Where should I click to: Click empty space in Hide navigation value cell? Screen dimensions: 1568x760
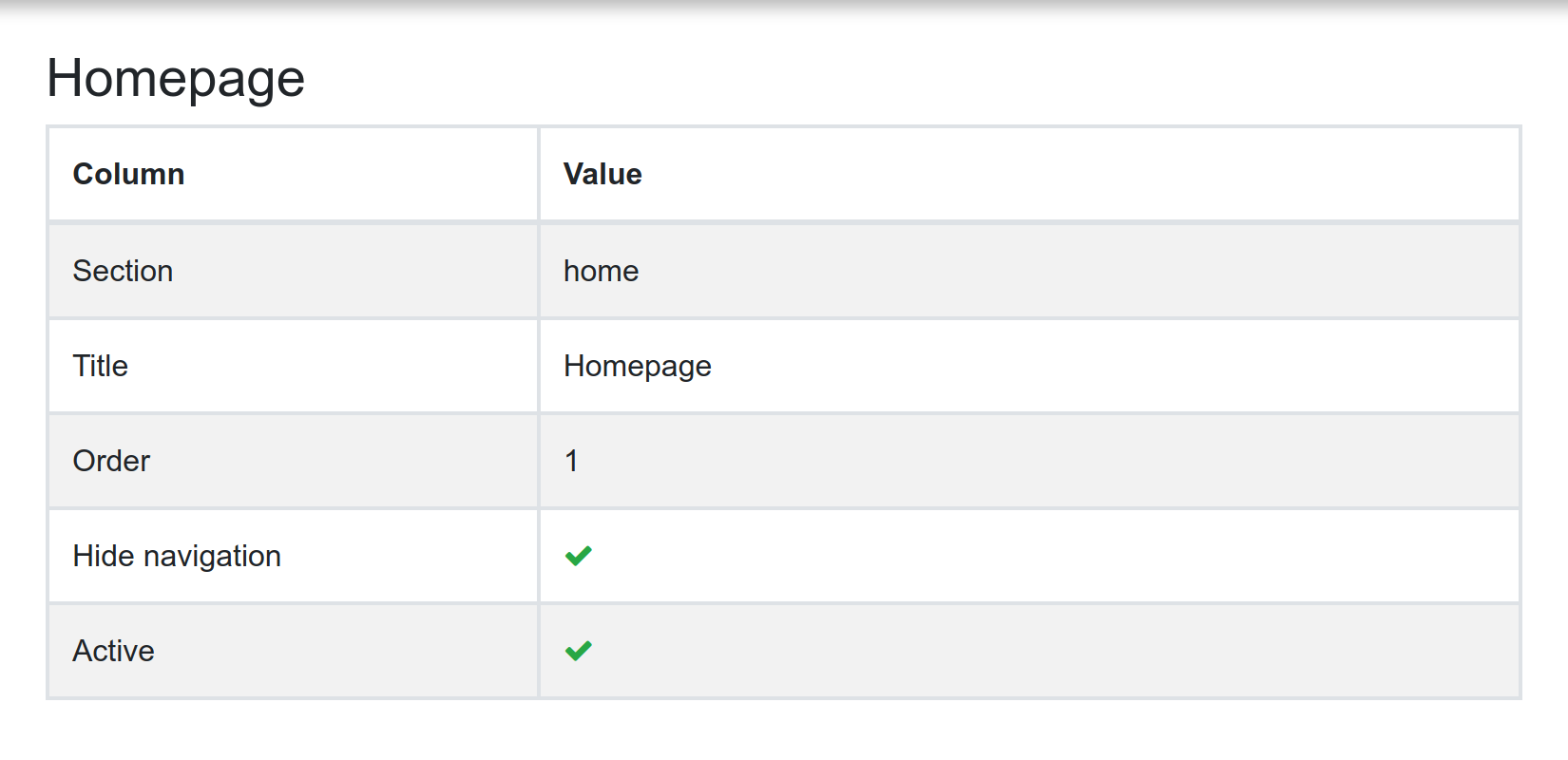point(1055,556)
